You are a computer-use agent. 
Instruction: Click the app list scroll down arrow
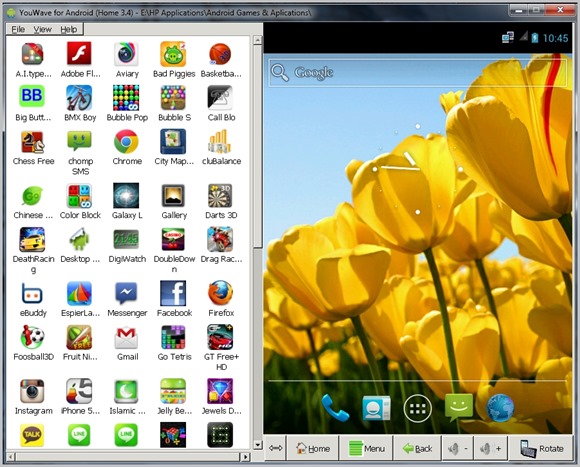(257, 445)
